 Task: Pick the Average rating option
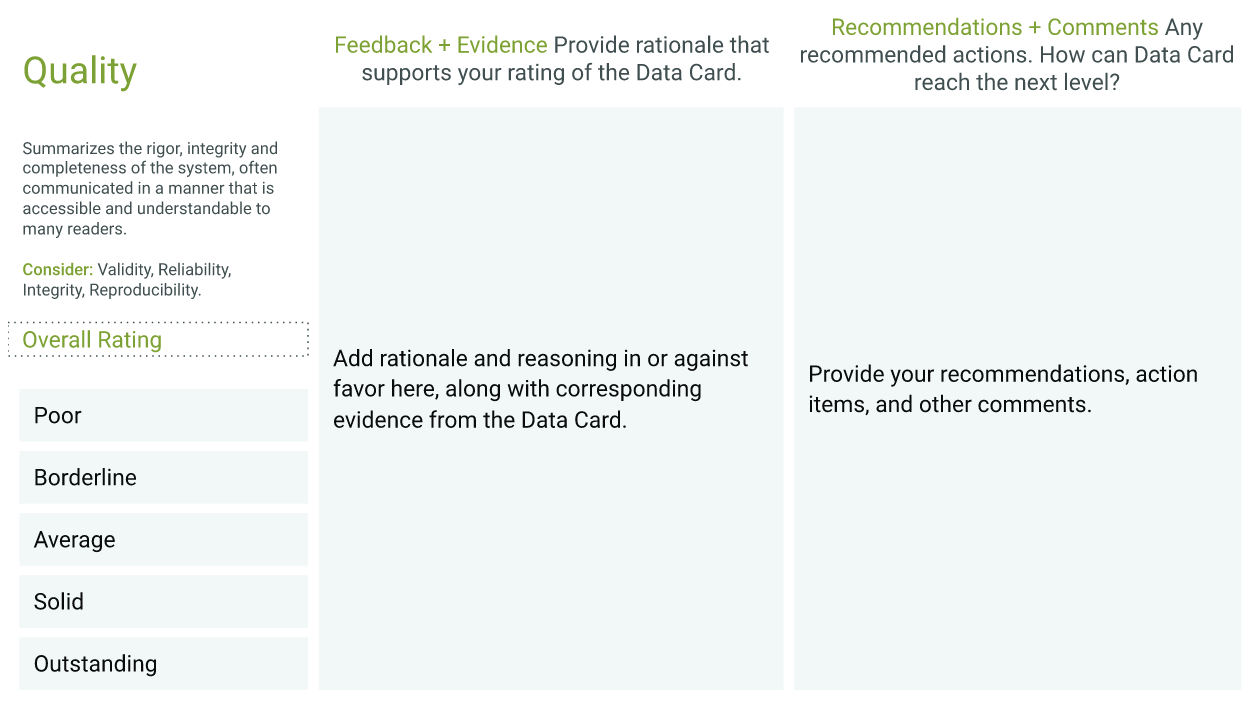tap(163, 540)
